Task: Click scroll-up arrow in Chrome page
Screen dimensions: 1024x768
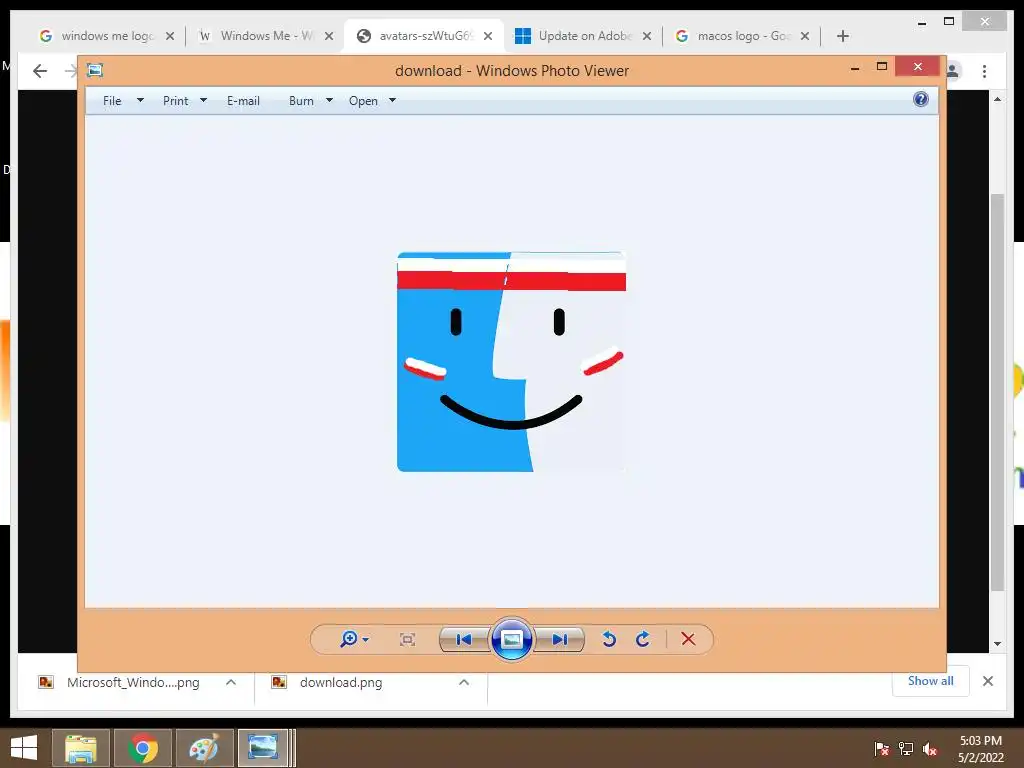Action: (x=997, y=99)
